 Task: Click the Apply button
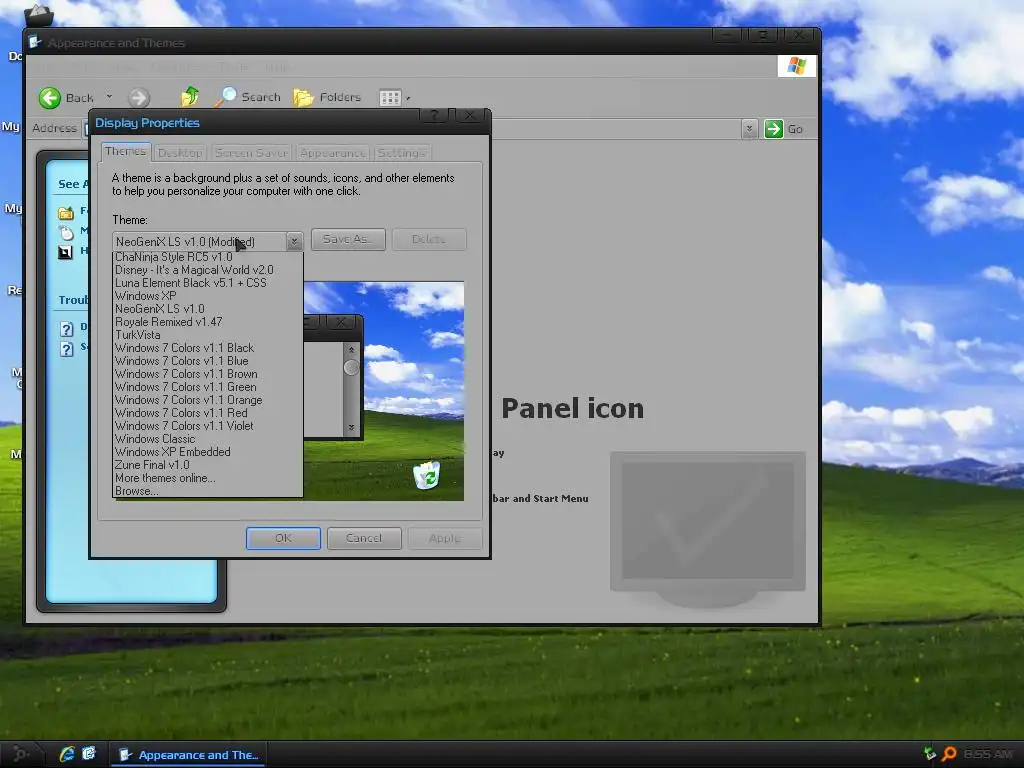tap(445, 538)
